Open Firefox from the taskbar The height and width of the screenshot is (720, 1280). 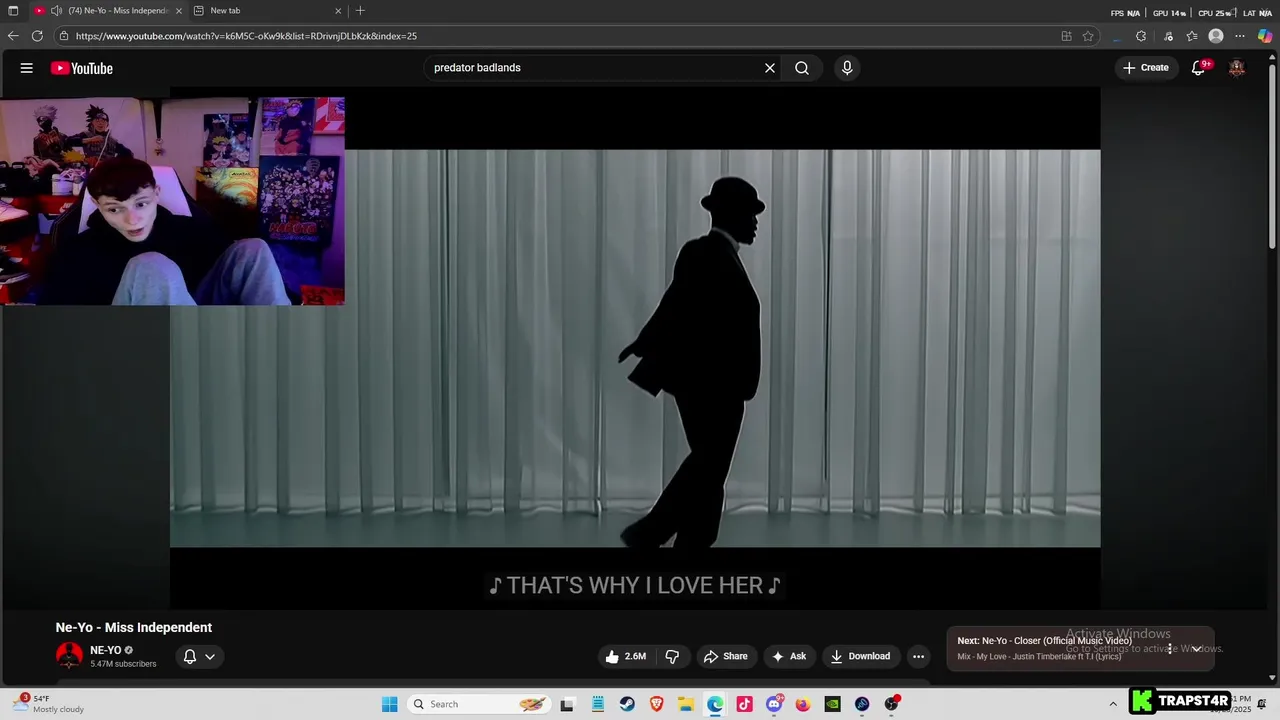tap(803, 704)
